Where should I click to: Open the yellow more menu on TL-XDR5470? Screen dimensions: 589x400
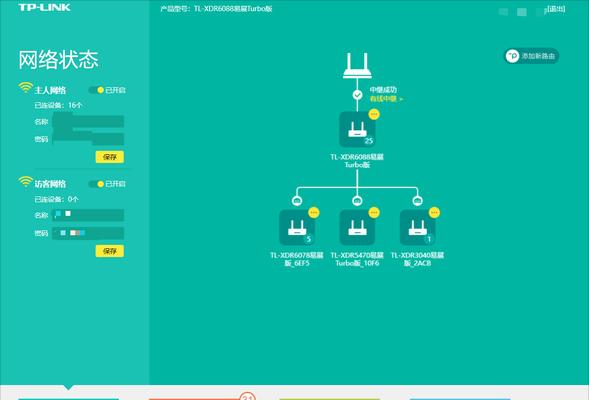click(x=374, y=213)
